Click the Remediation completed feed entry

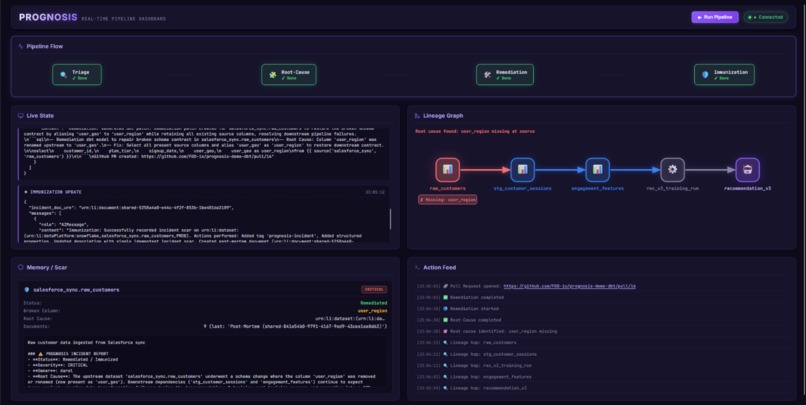[477, 298]
